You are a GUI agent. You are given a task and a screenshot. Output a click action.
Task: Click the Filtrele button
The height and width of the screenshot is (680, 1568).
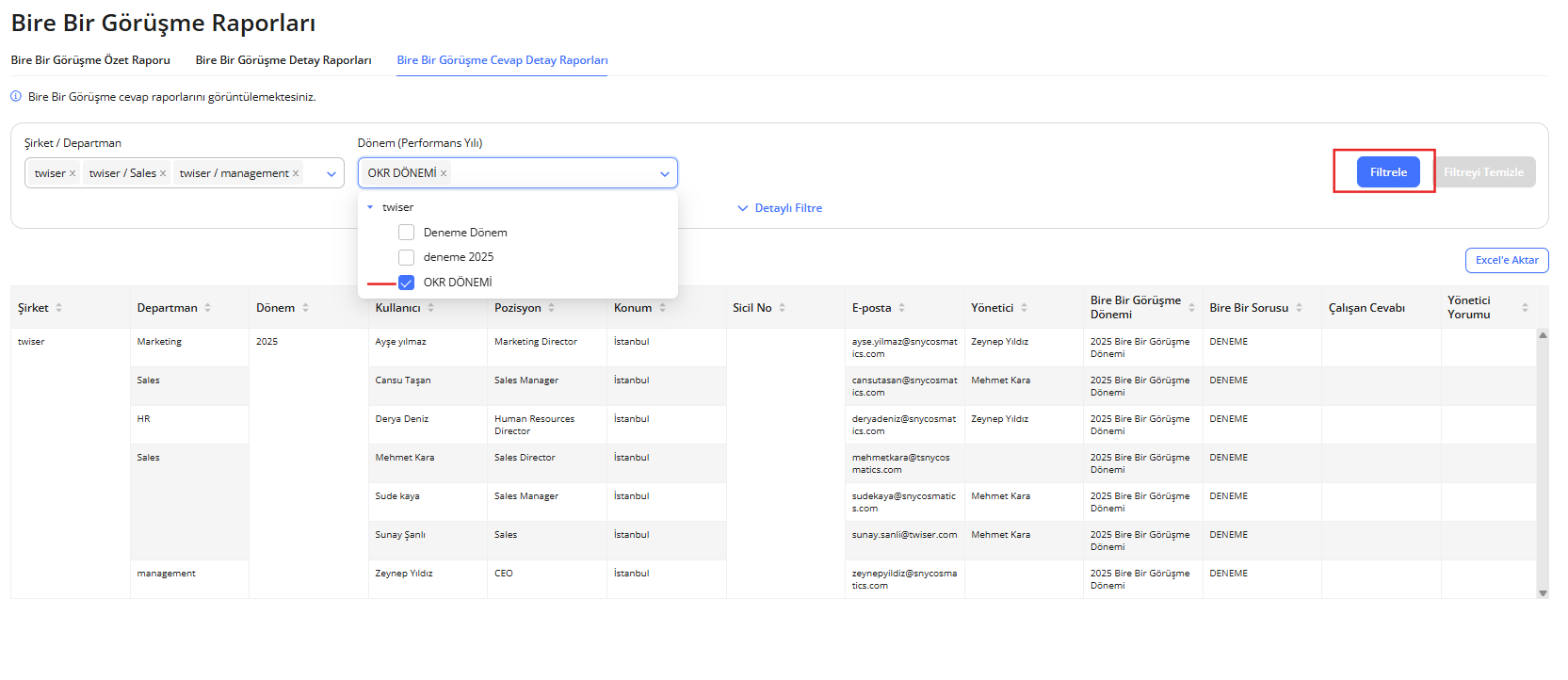click(x=1387, y=172)
